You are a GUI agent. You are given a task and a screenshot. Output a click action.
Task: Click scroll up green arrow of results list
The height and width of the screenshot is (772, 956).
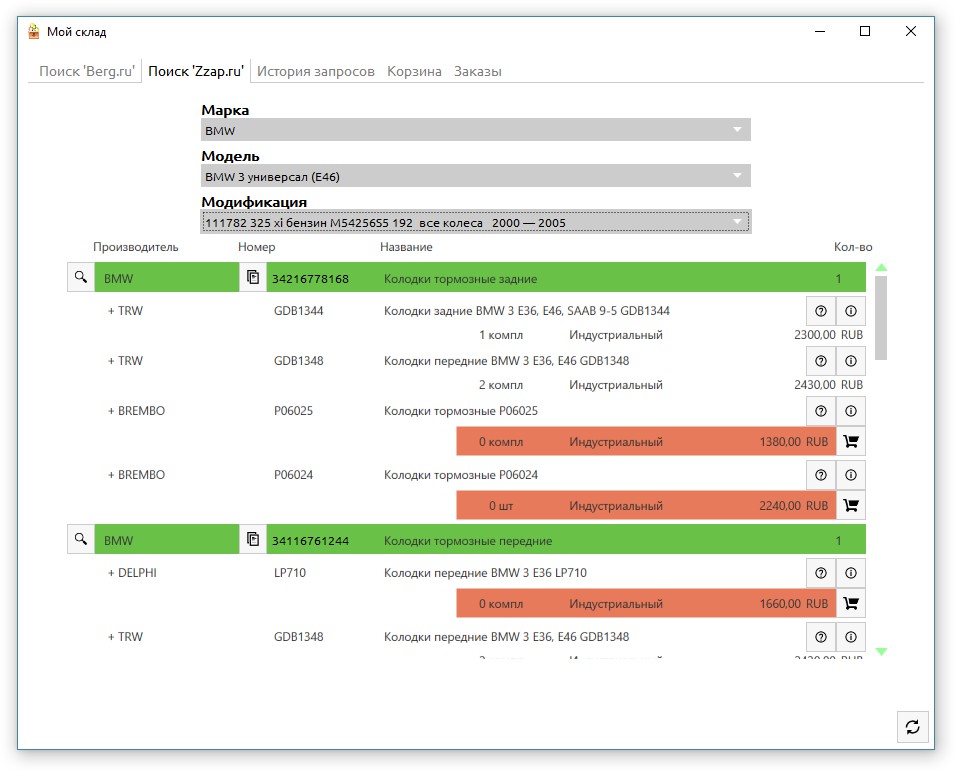(x=881, y=267)
